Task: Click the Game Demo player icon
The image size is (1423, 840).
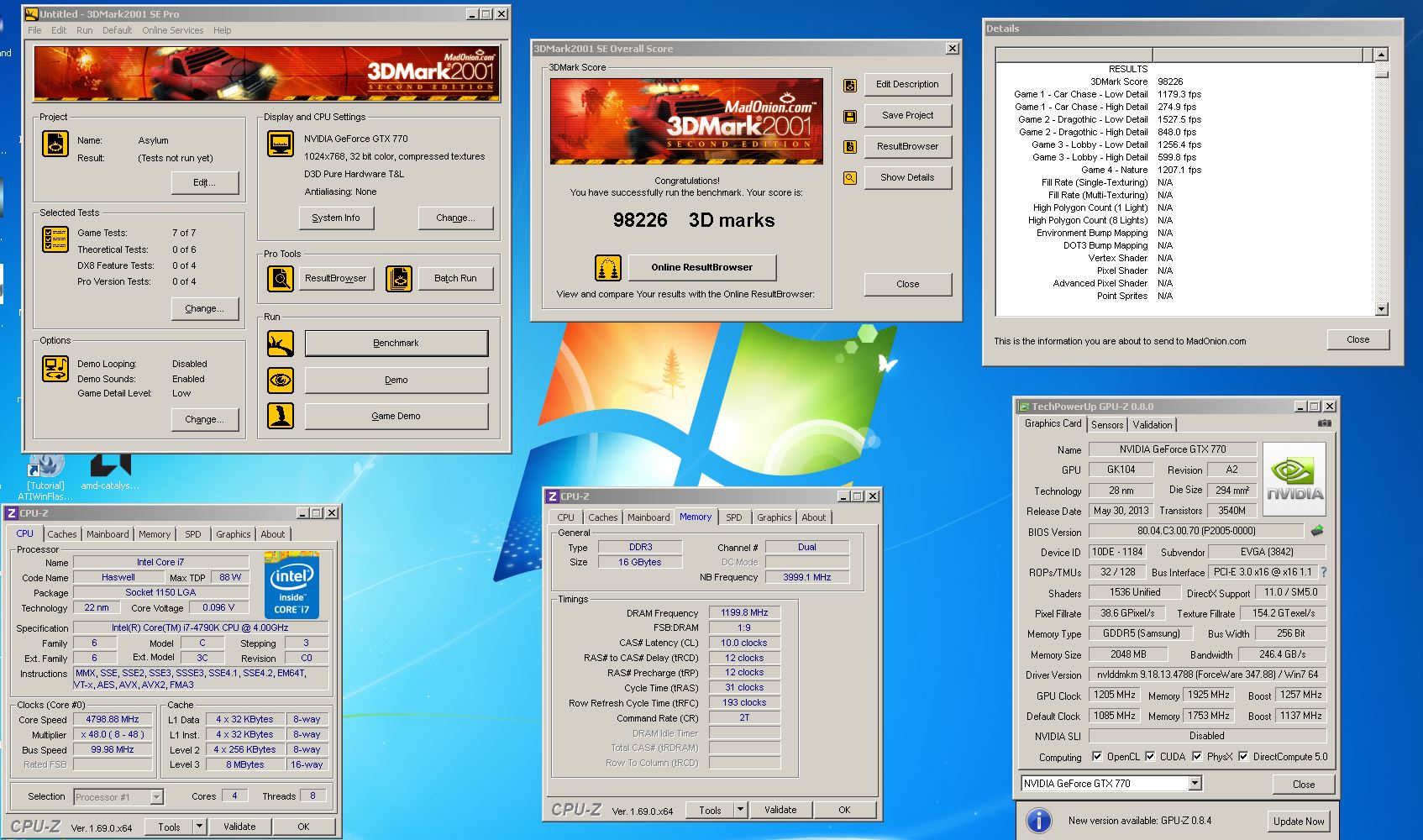Action: pyautogui.click(x=281, y=416)
